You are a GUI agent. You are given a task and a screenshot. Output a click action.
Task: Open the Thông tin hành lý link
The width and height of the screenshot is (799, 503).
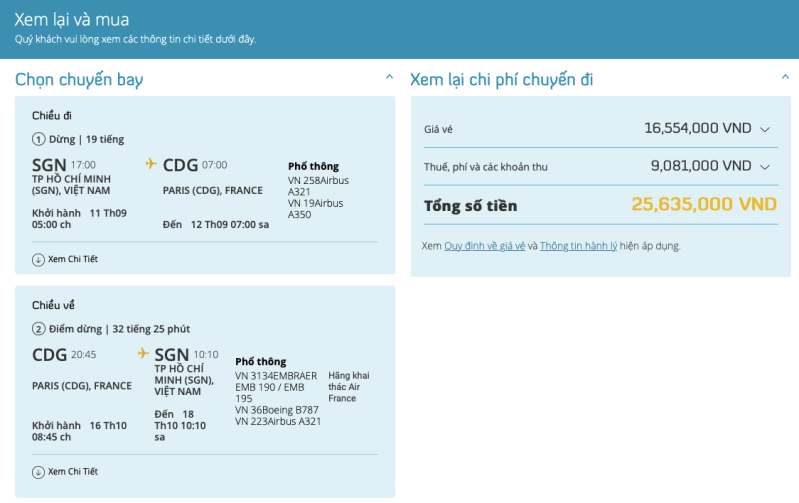point(578,245)
